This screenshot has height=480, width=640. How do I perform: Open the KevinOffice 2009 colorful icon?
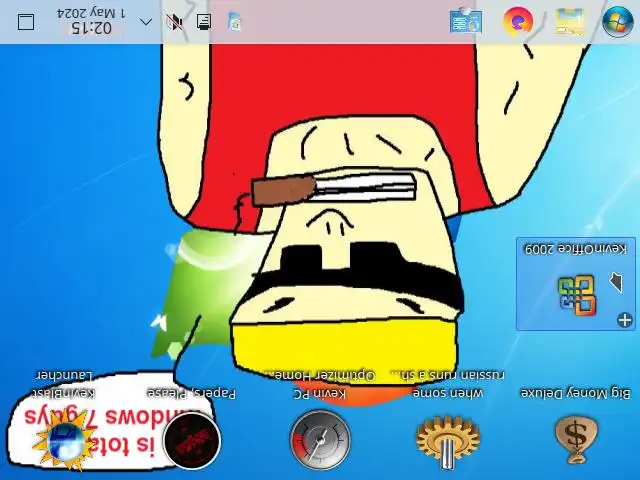click(x=576, y=295)
